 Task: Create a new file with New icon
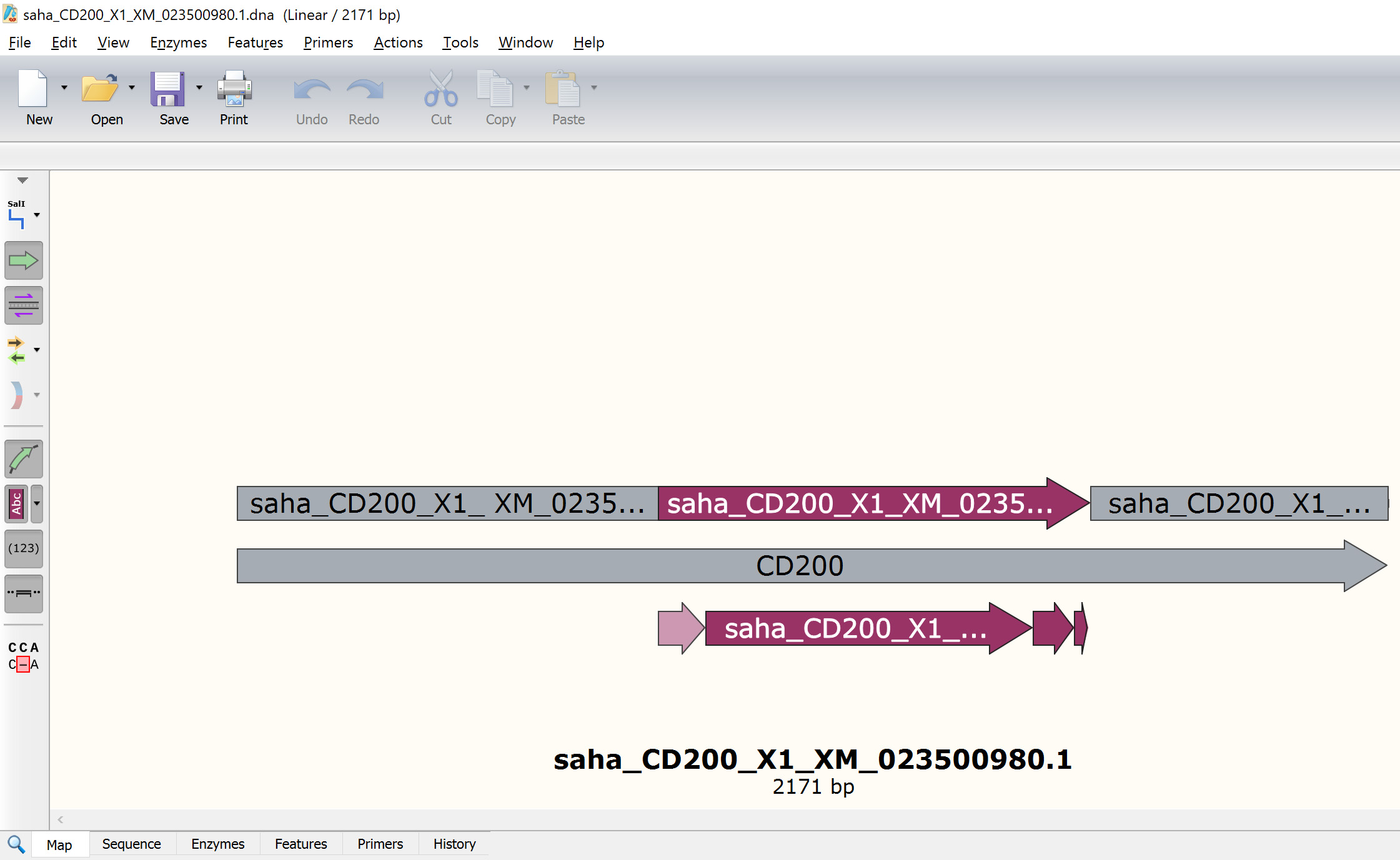(x=33, y=88)
